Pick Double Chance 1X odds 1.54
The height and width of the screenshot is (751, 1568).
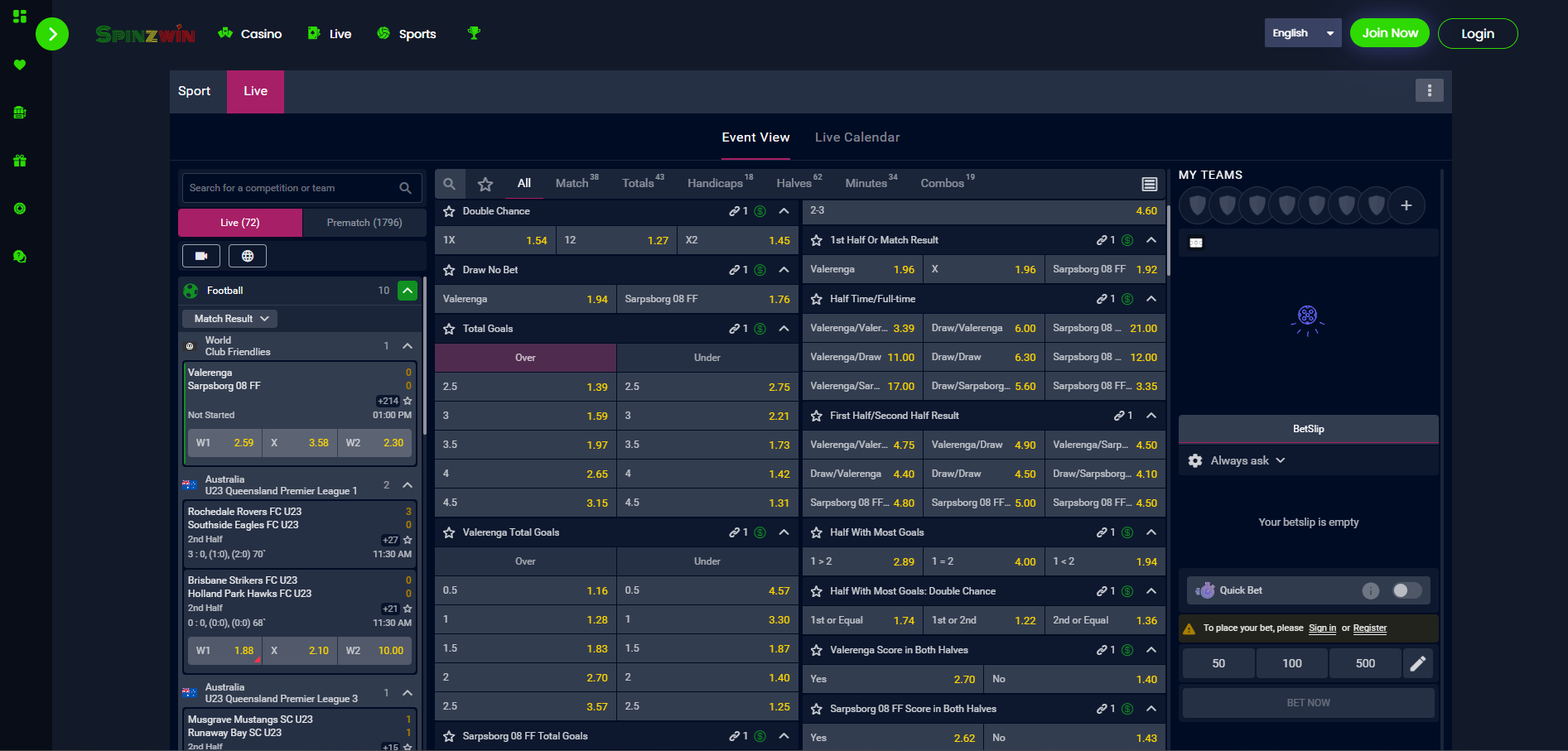click(x=495, y=240)
